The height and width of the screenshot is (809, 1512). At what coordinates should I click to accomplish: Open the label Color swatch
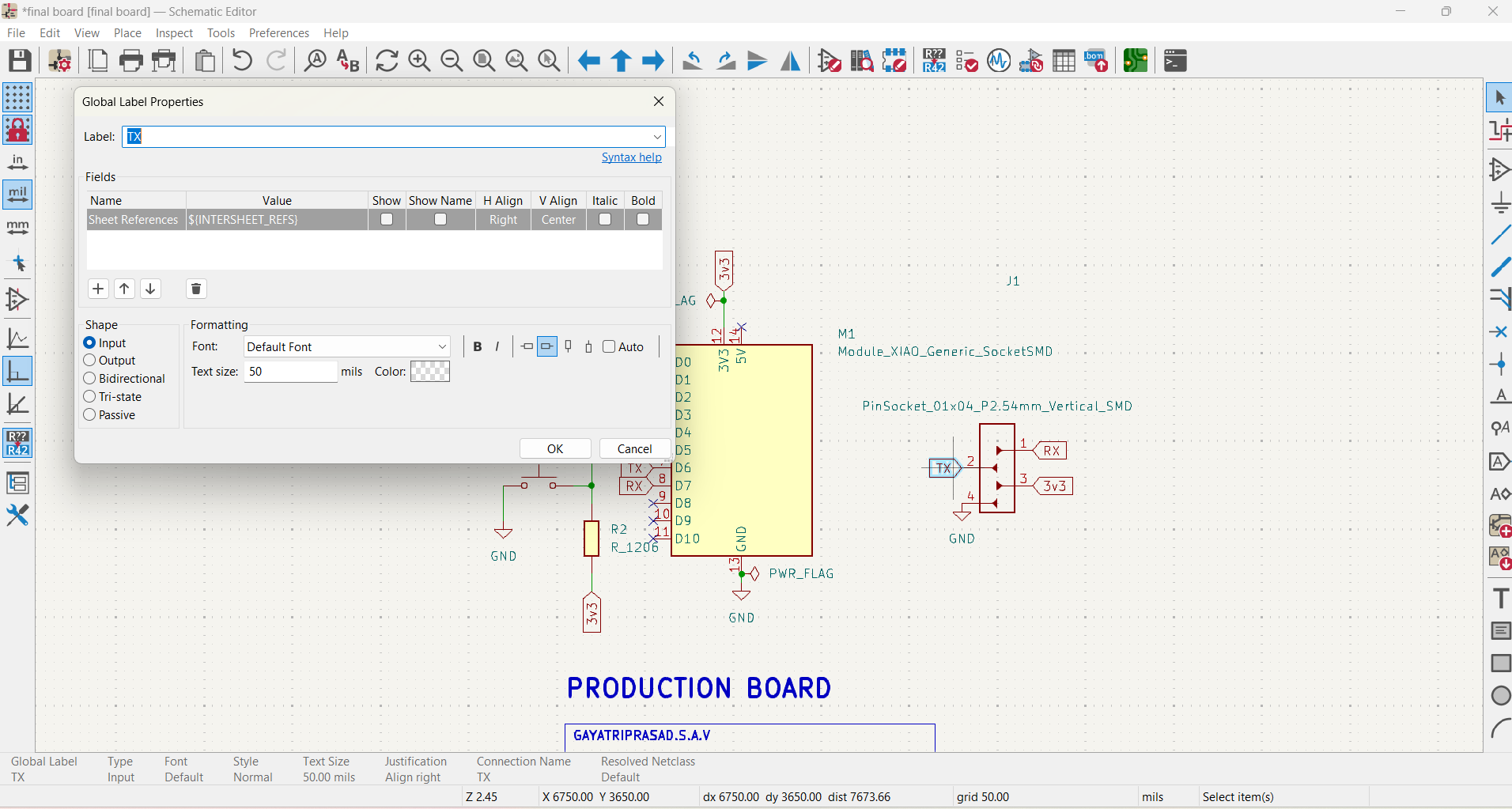point(430,372)
